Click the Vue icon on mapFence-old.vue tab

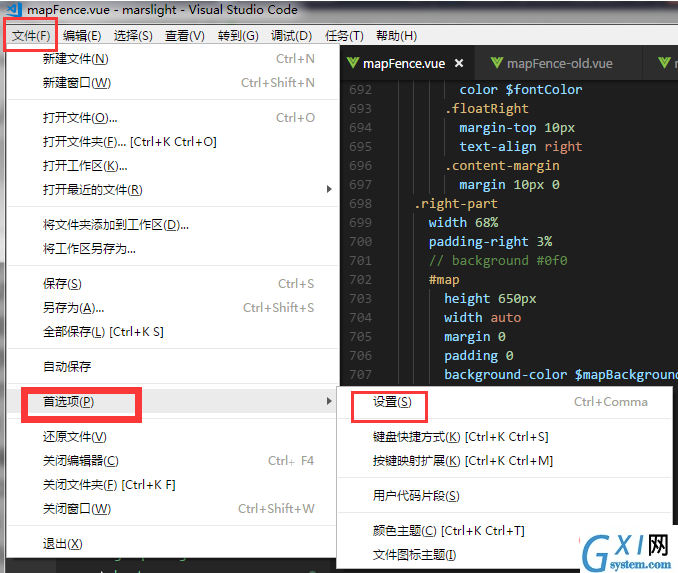497,63
